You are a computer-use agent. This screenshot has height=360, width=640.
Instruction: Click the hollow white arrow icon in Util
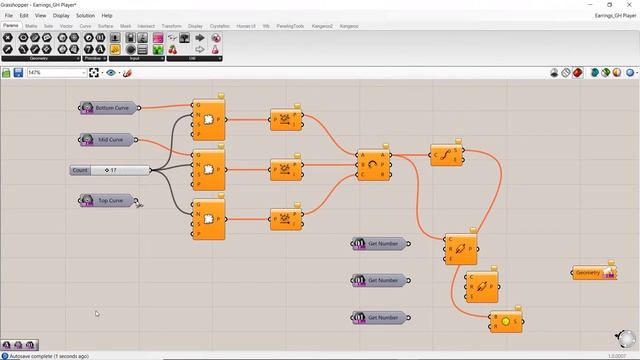tap(200, 50)
